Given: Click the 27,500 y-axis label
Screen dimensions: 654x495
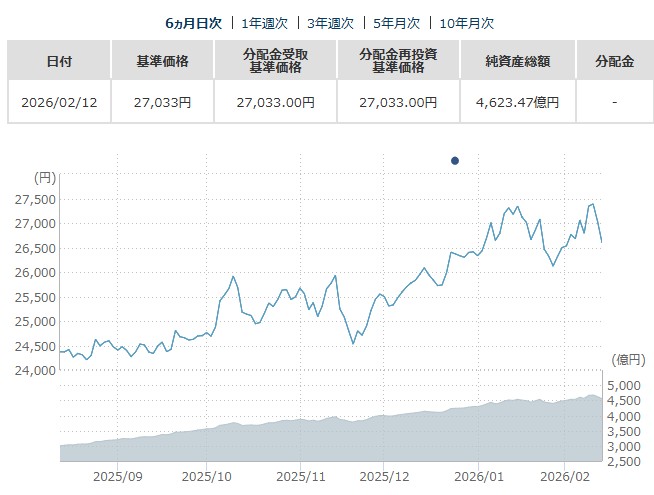Looking at the screenshot, I should click(36, 199).
